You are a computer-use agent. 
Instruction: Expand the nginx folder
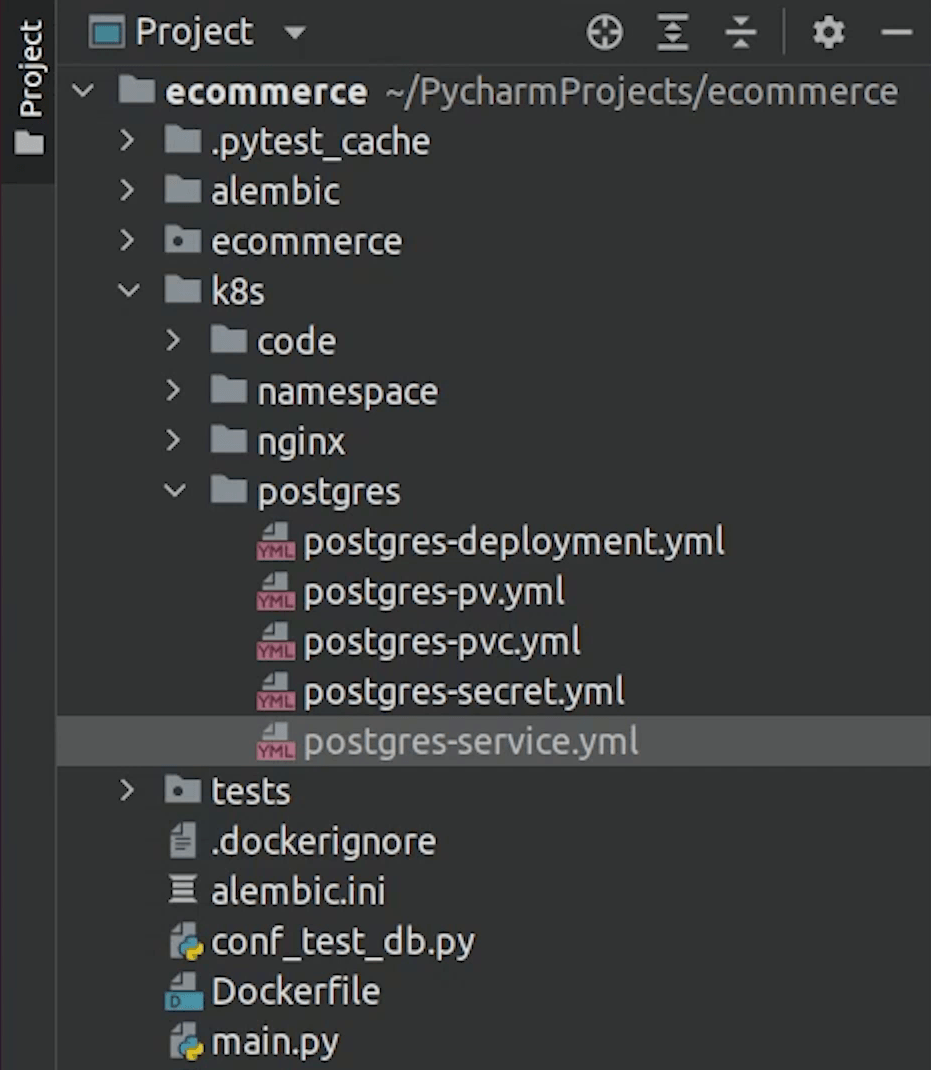[x=174, y=441]
